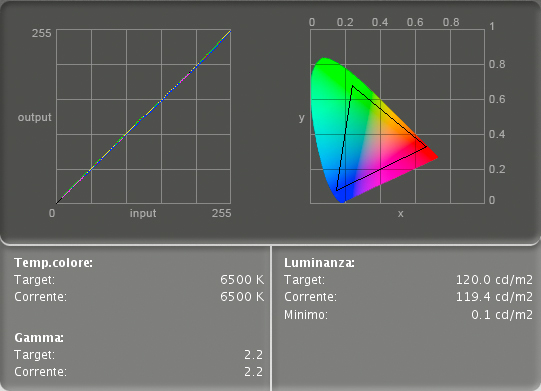Select the Luminanza target 120.0 cd/m2

[x=494, y=280]
